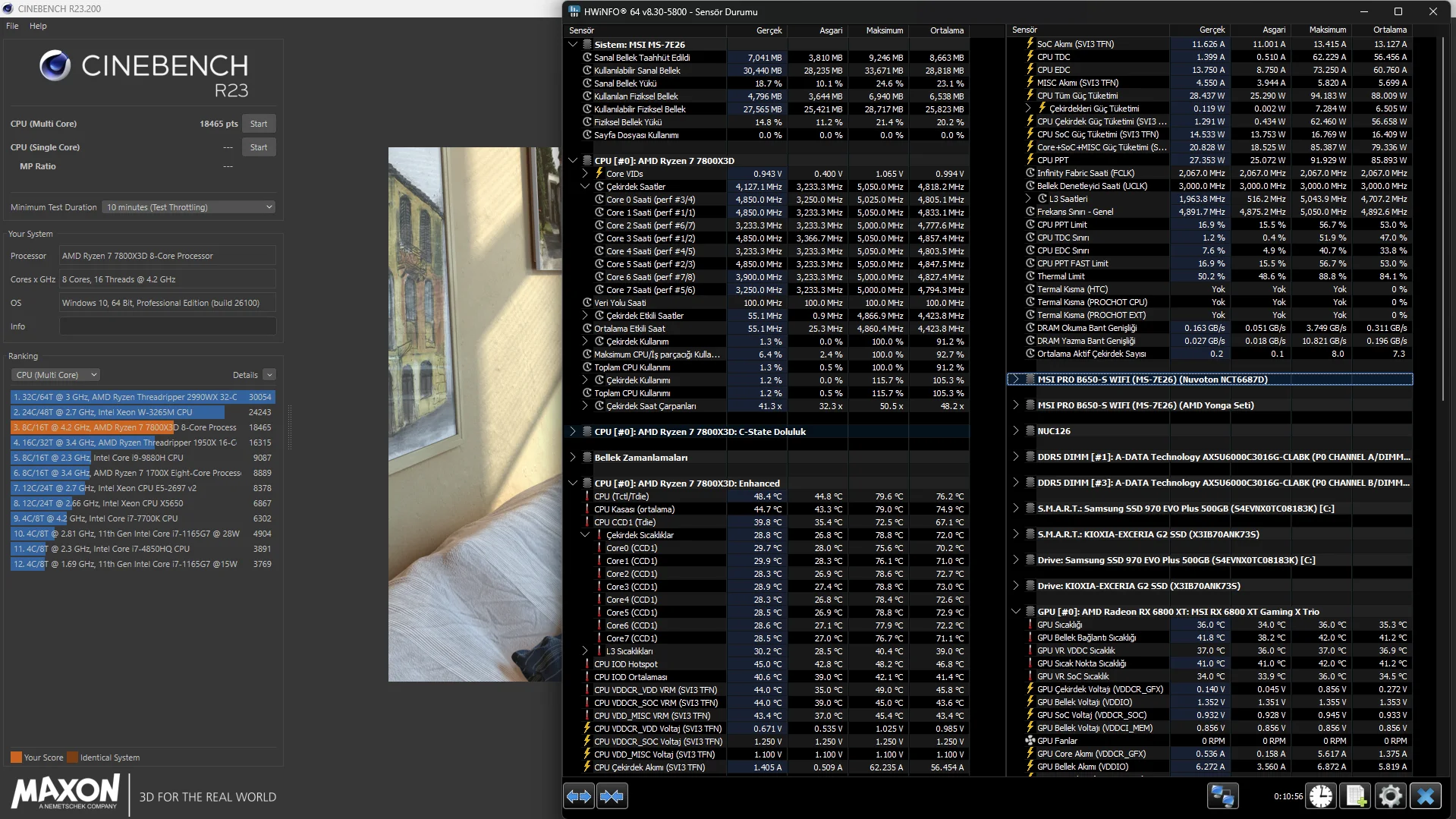
Task: Select the DRAM Okuma Bant Genişliği row
Action: tap(1210, 328)
